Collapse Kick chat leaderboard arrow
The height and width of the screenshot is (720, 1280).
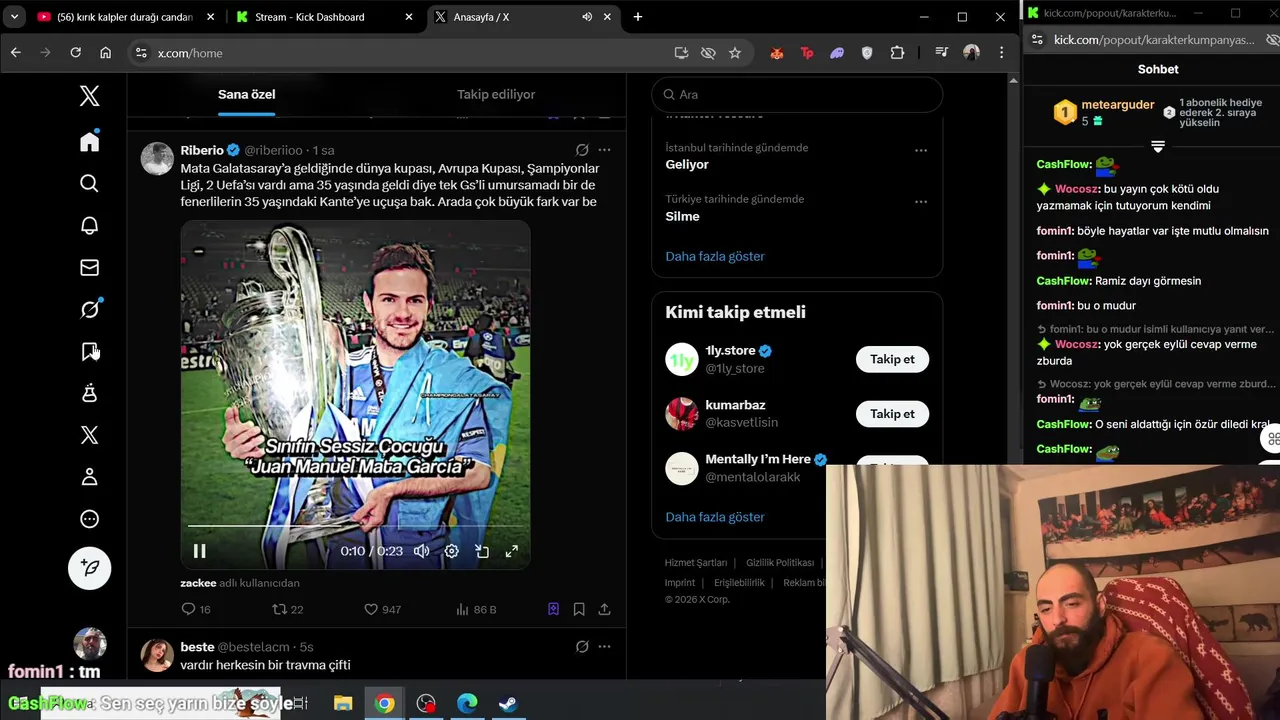tap(1158, 146)
